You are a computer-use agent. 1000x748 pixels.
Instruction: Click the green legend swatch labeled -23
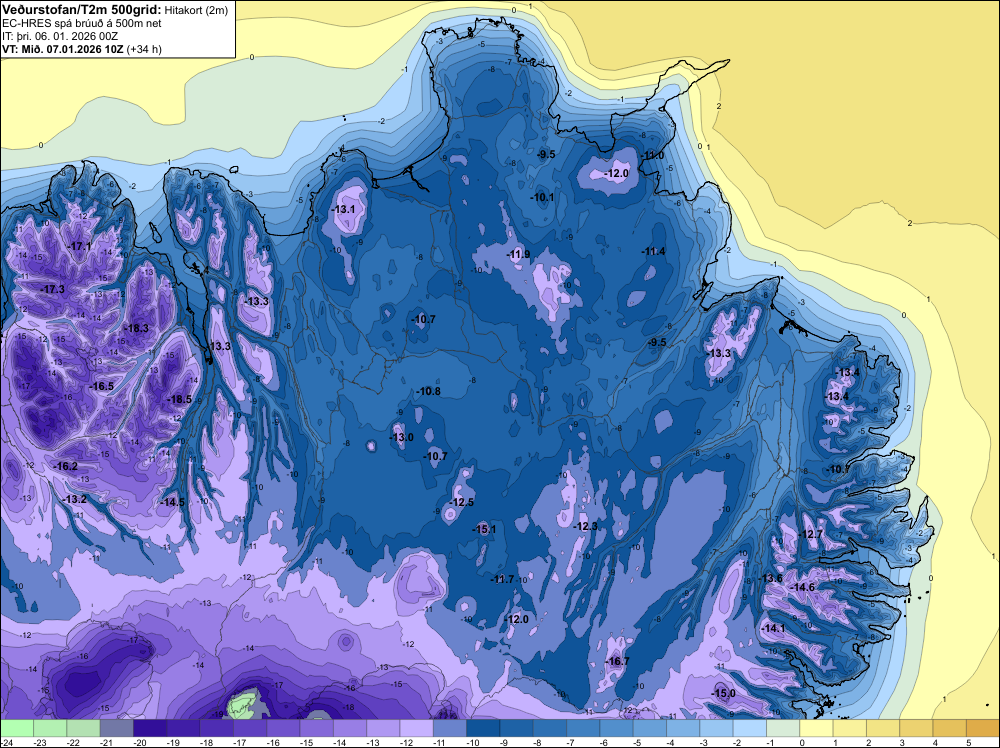[x=50, y=728]
